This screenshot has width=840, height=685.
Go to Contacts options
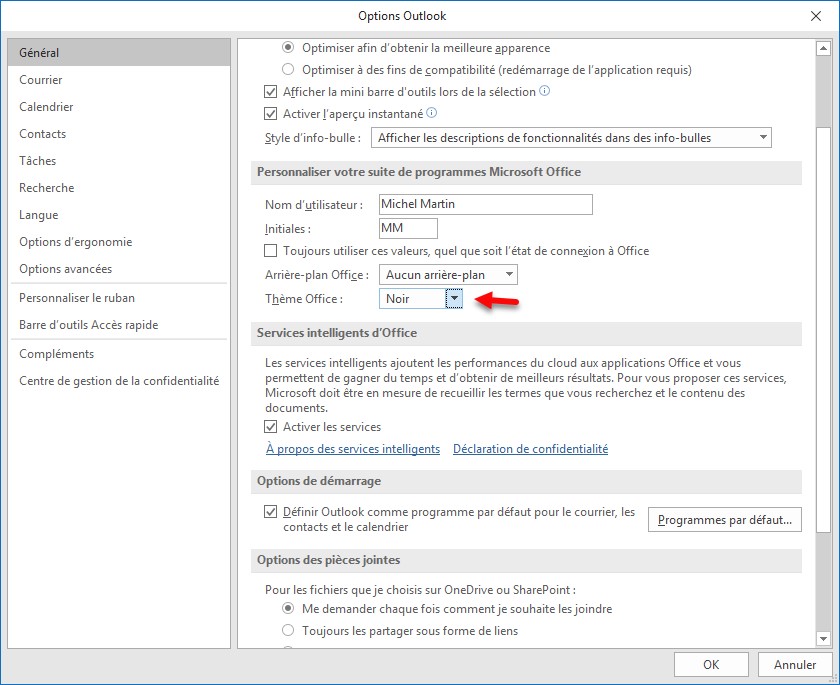119,134
